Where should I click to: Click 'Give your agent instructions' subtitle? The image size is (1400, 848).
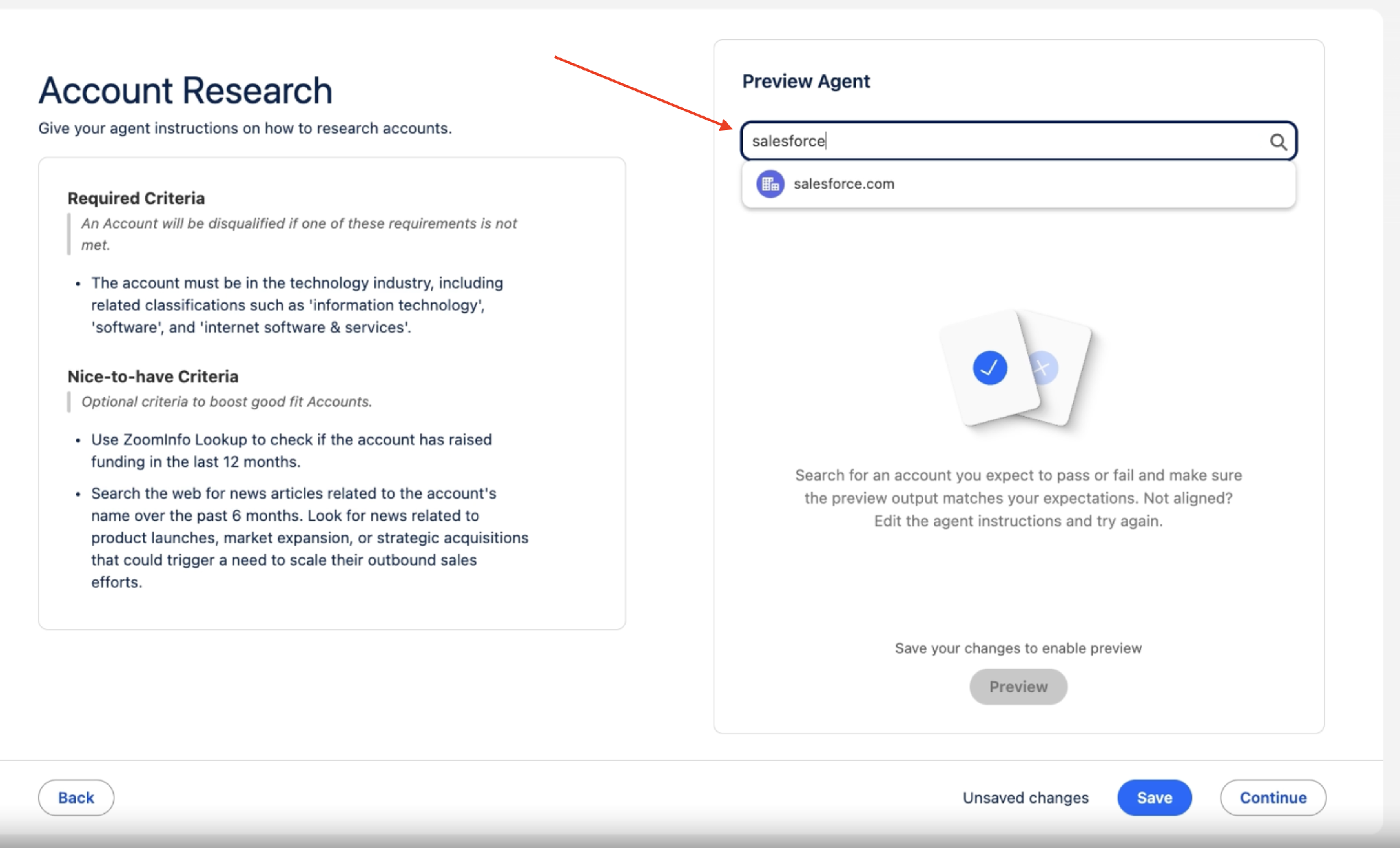tap(245, 128)
